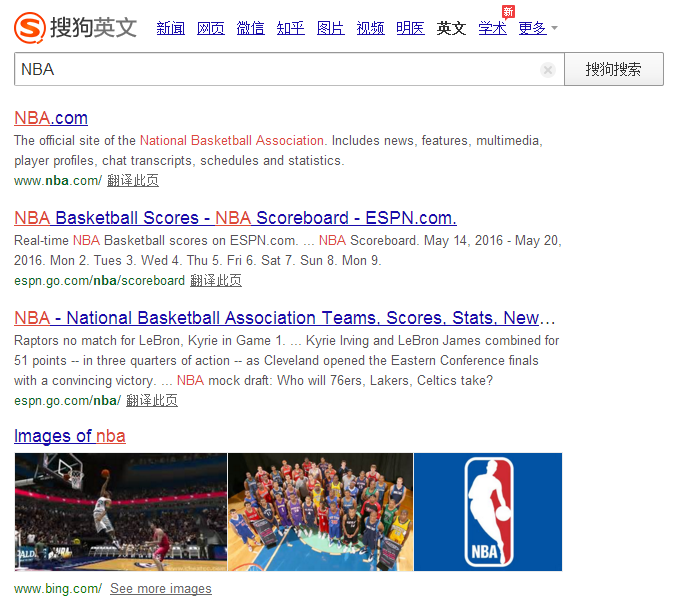
Task: Open the 明医 tab
Action: pos(411,28)
